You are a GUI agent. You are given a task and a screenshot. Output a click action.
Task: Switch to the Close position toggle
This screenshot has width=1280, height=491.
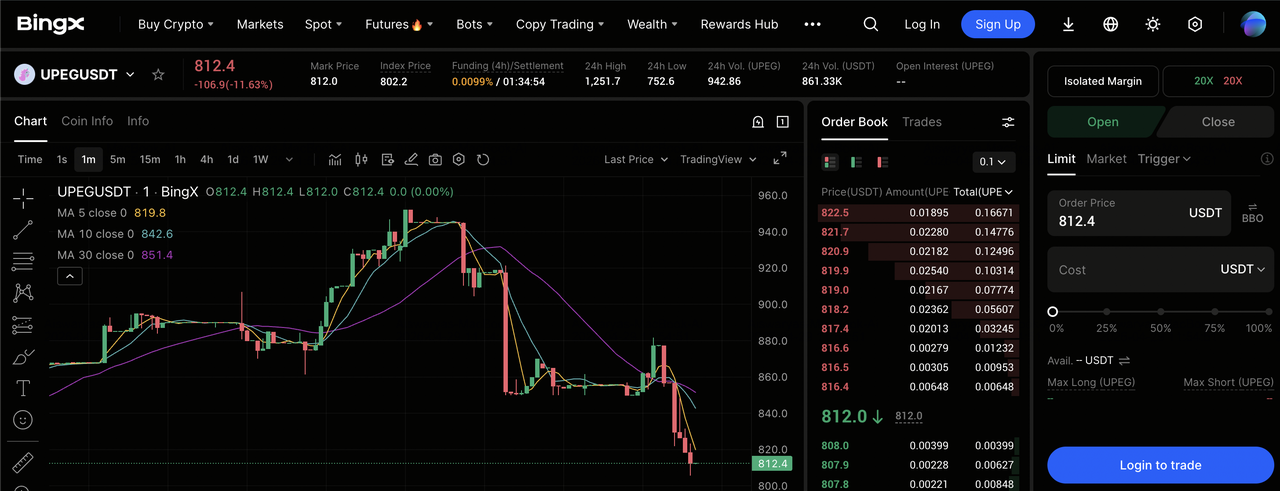coord(1217,122)
